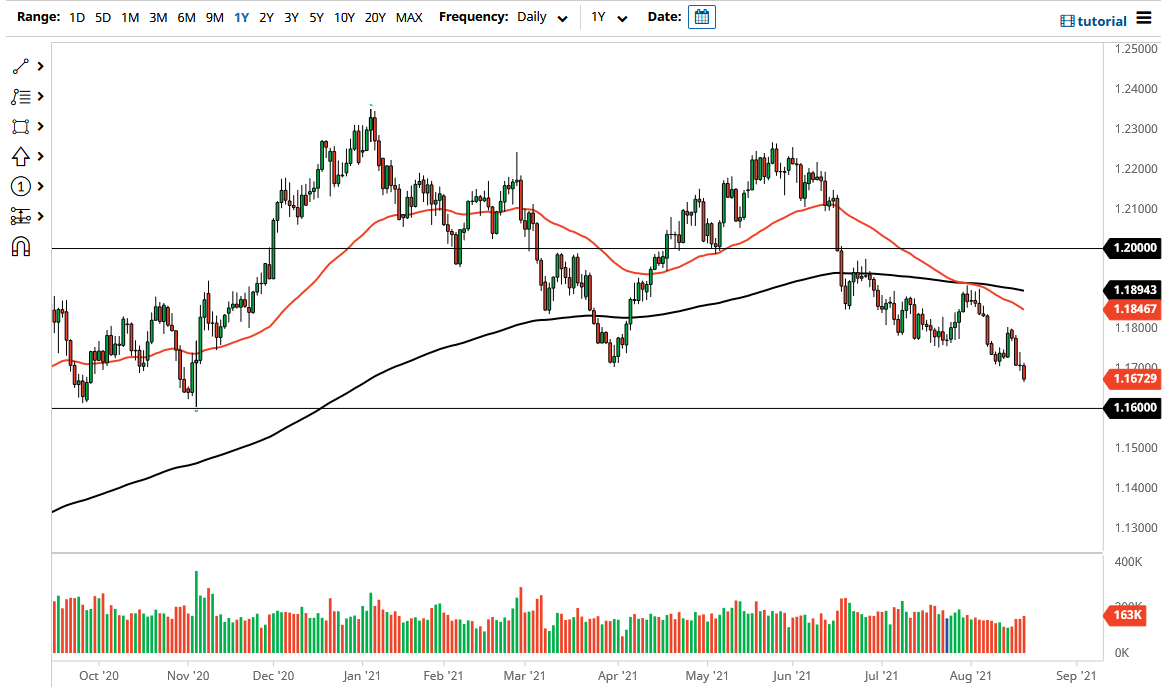Click the red 1.16729 price label
The width and height of the screenshot is (1169, 693).
[x=1134, y=379]
